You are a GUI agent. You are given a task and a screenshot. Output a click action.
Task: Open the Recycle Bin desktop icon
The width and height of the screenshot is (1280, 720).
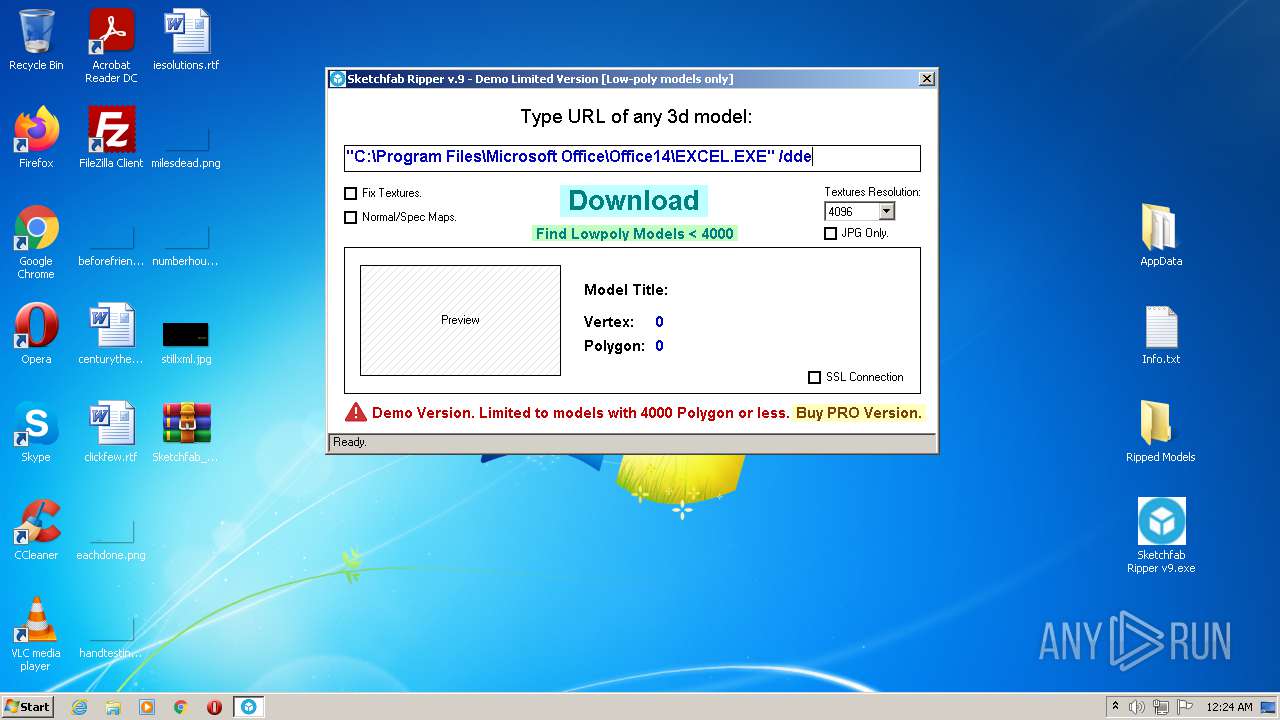[x=36, y=40]
